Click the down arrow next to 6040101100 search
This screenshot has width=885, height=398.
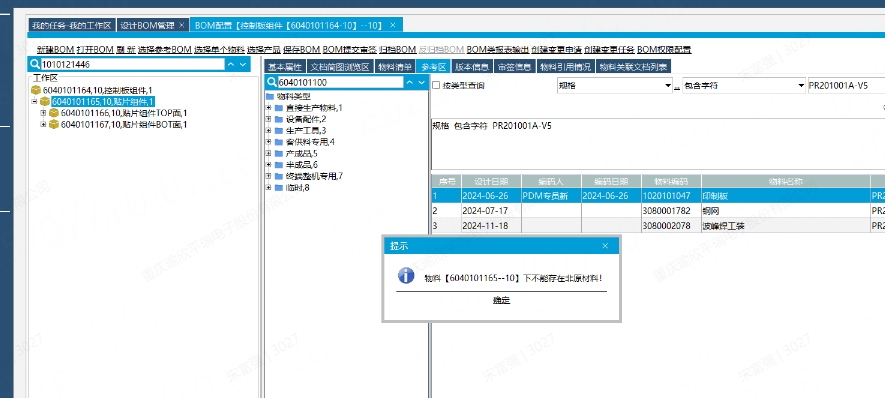[x=422, y=82]
